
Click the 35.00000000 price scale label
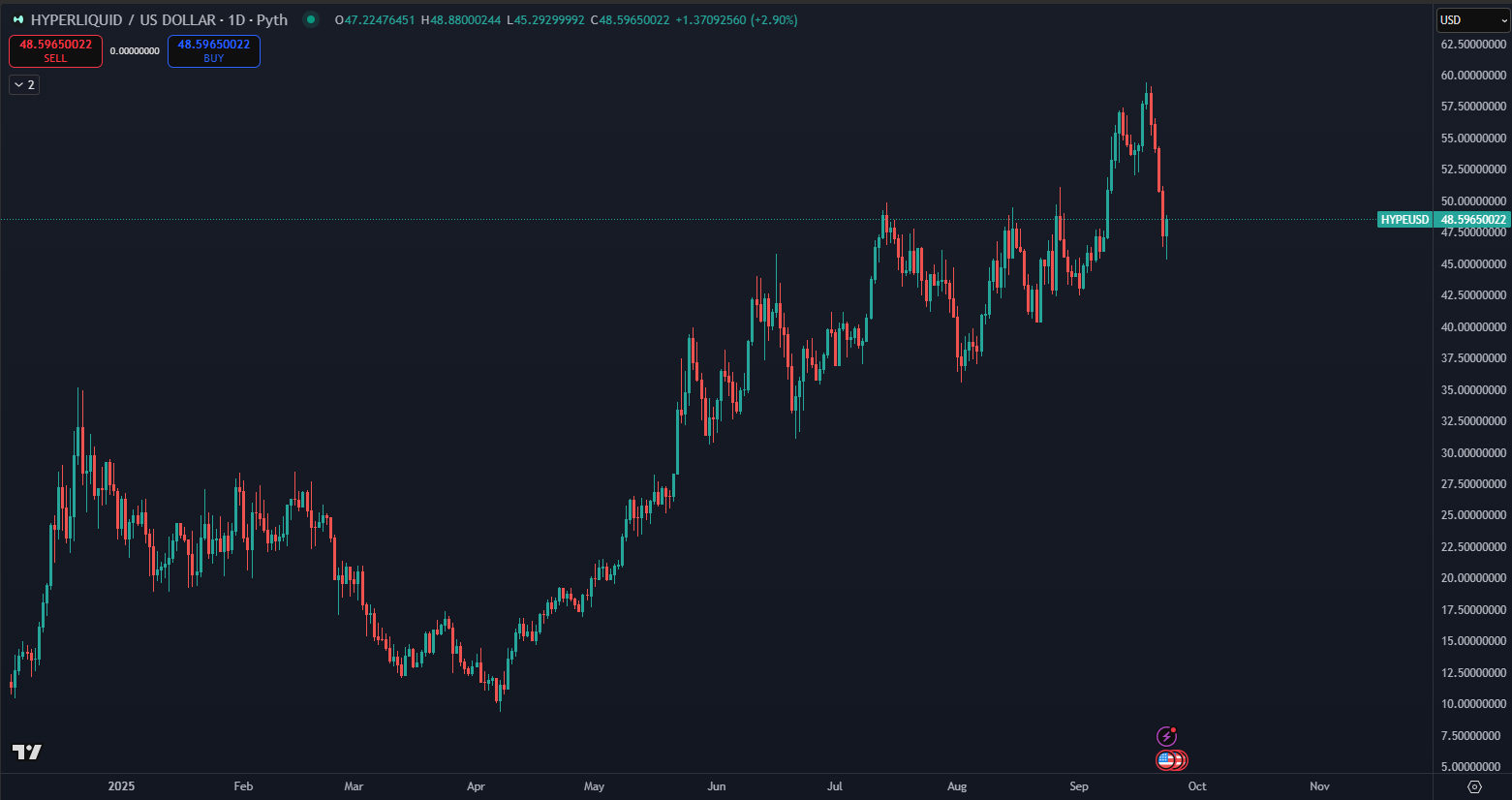point(1473,390)
